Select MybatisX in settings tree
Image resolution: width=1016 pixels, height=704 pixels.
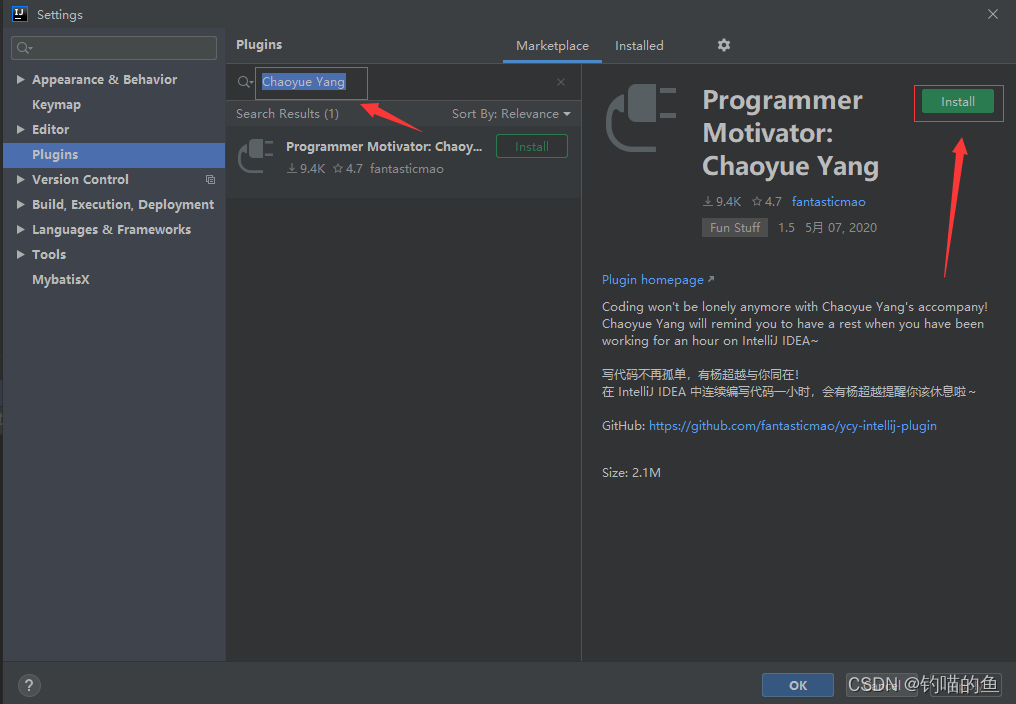[61, 279]
